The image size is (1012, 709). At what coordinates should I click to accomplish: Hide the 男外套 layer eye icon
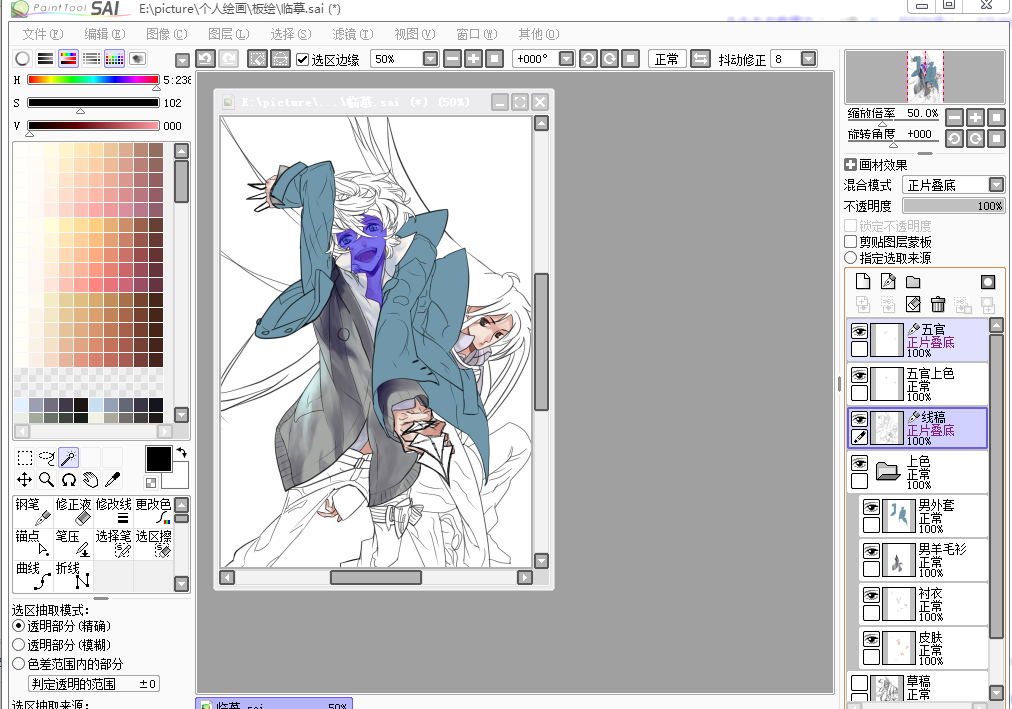coord(871,507)
